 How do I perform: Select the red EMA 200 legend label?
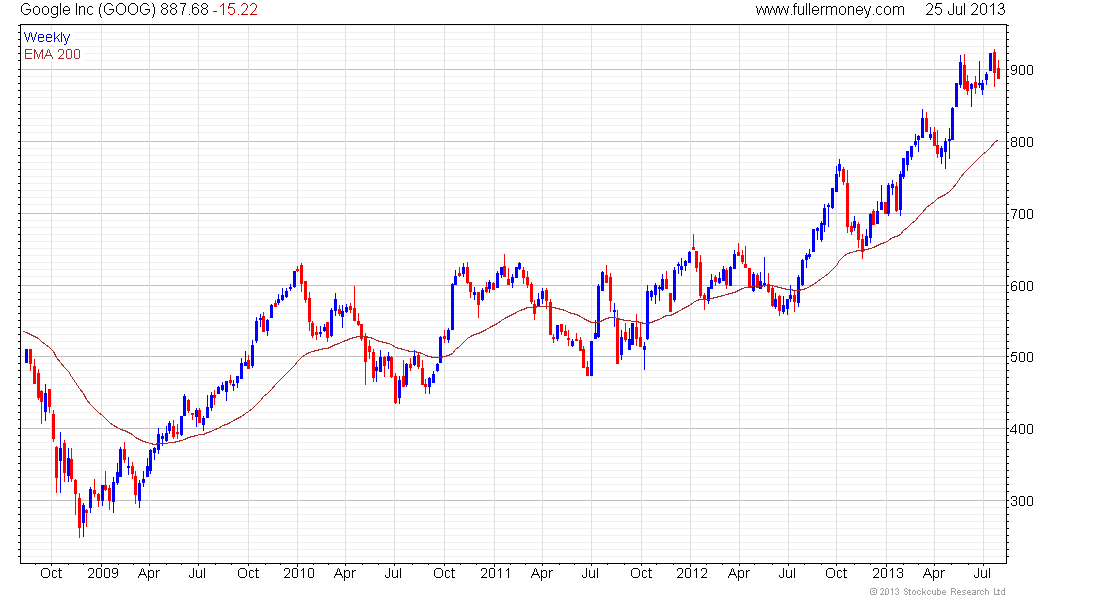(x=52, y=54)
